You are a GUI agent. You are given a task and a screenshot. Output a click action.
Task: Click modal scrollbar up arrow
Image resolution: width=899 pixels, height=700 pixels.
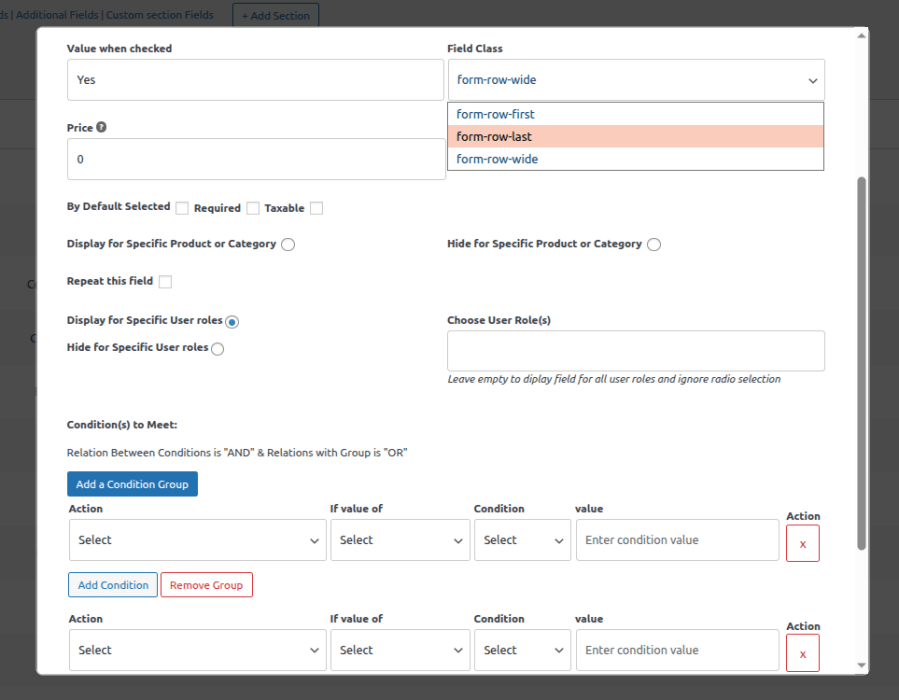861,36
